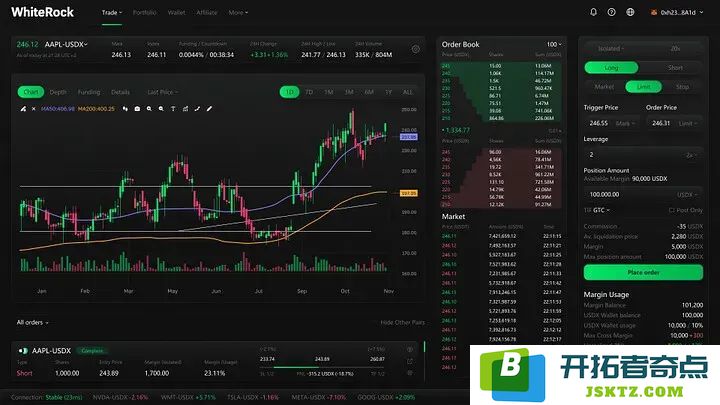Select the 6M timeframe button

(x=369, y=92)
